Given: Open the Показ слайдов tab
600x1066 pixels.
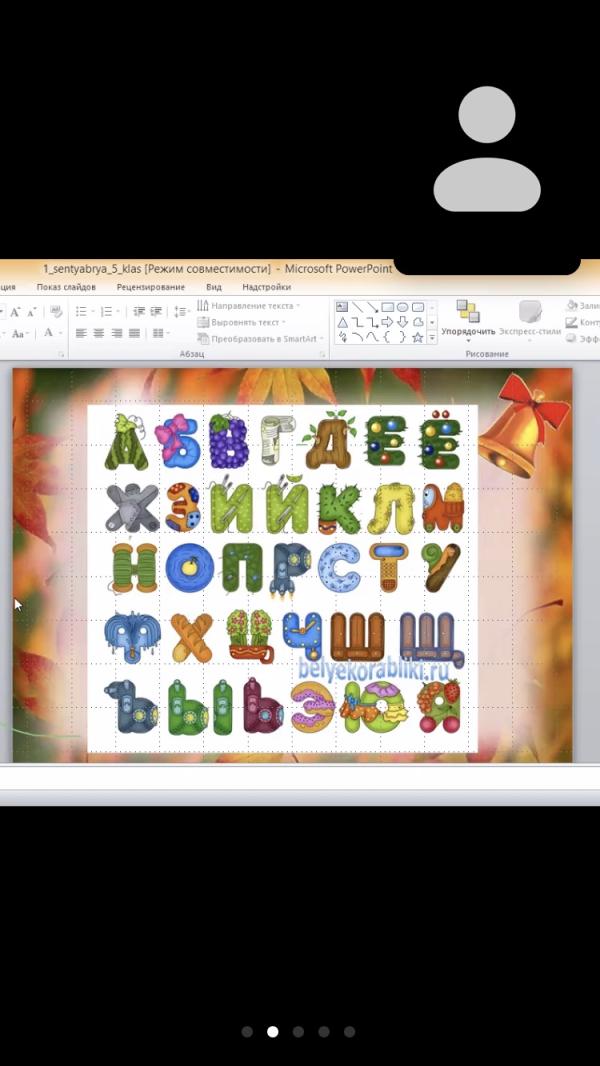Looking at the screenshot, I should coord(66,287).
